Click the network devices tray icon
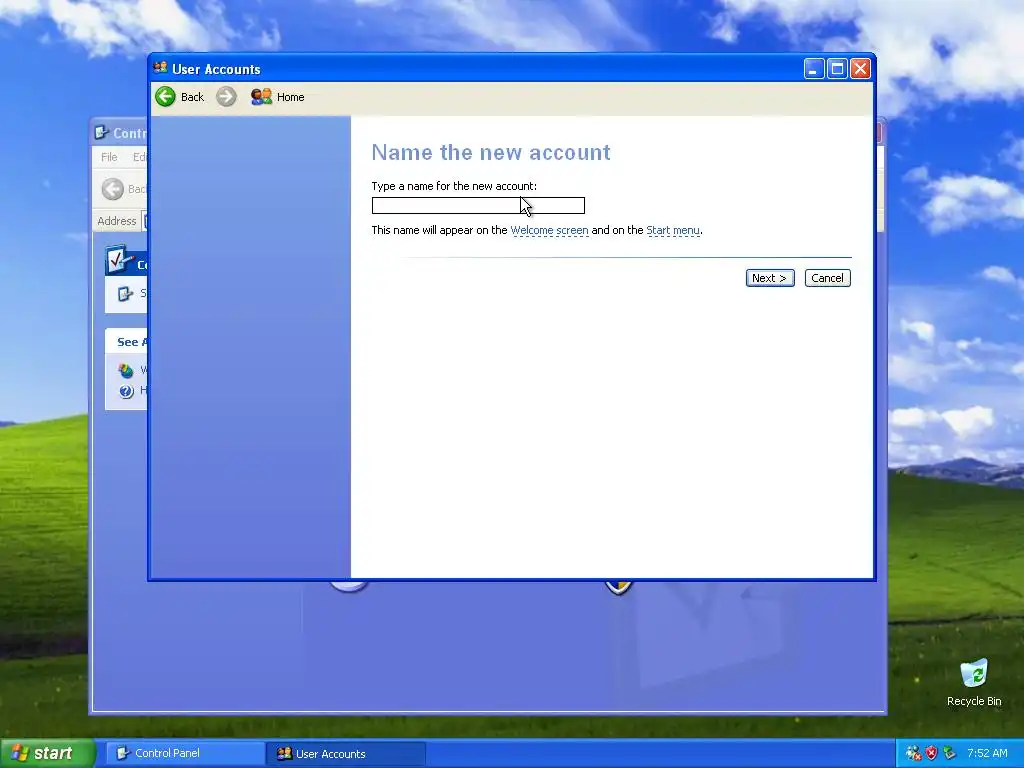Screen dimensions: 1024x768 coord(950,753)
